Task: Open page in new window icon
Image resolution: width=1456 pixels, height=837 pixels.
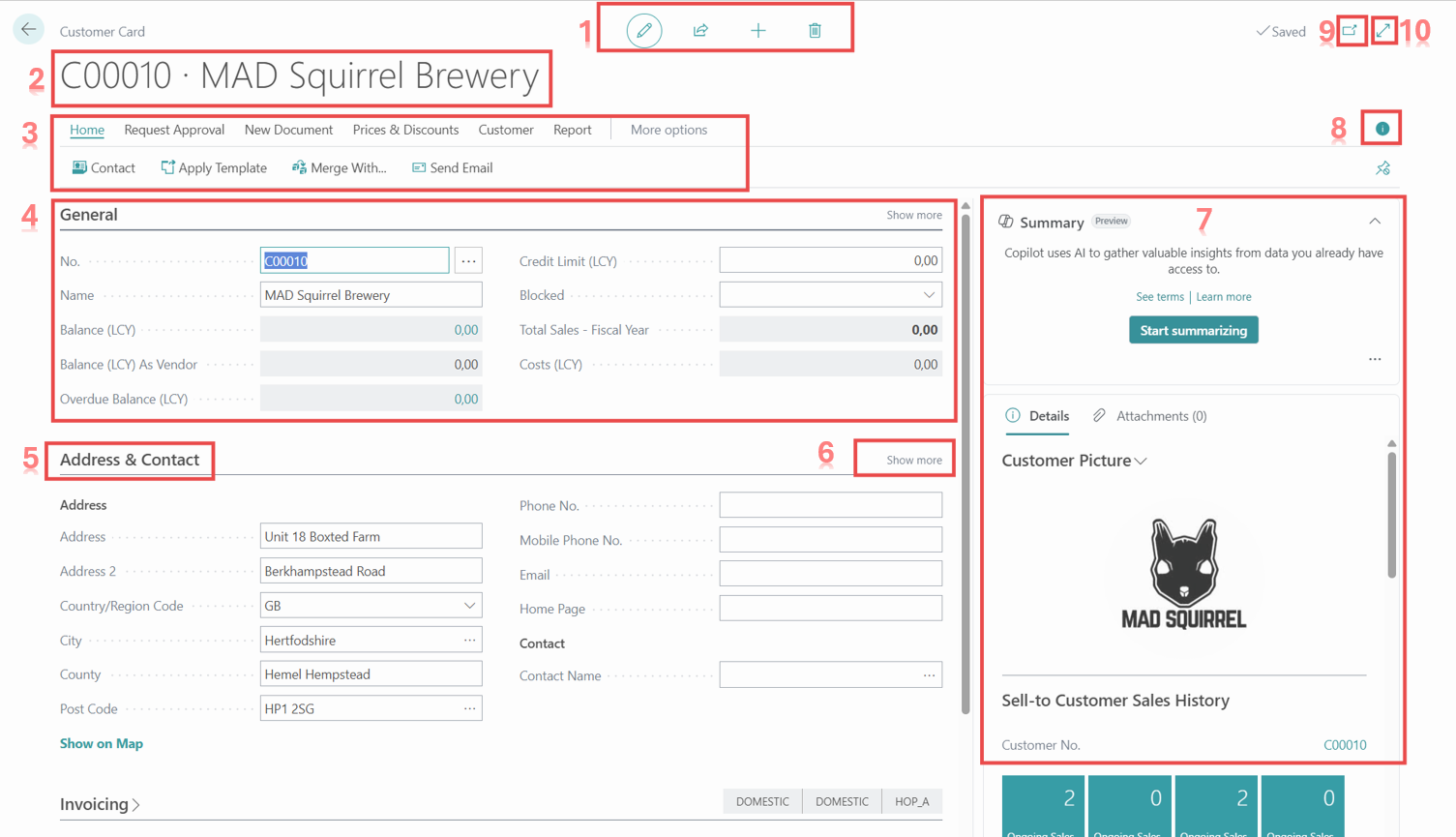Action: point(1350,30)
